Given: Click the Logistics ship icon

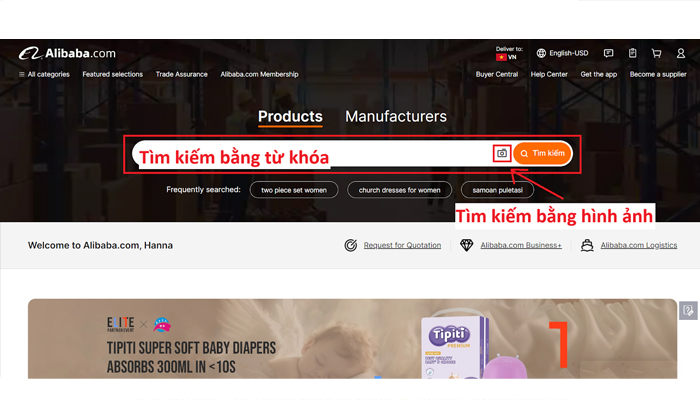Looking at the screenshot, I should tap(587, 245).
